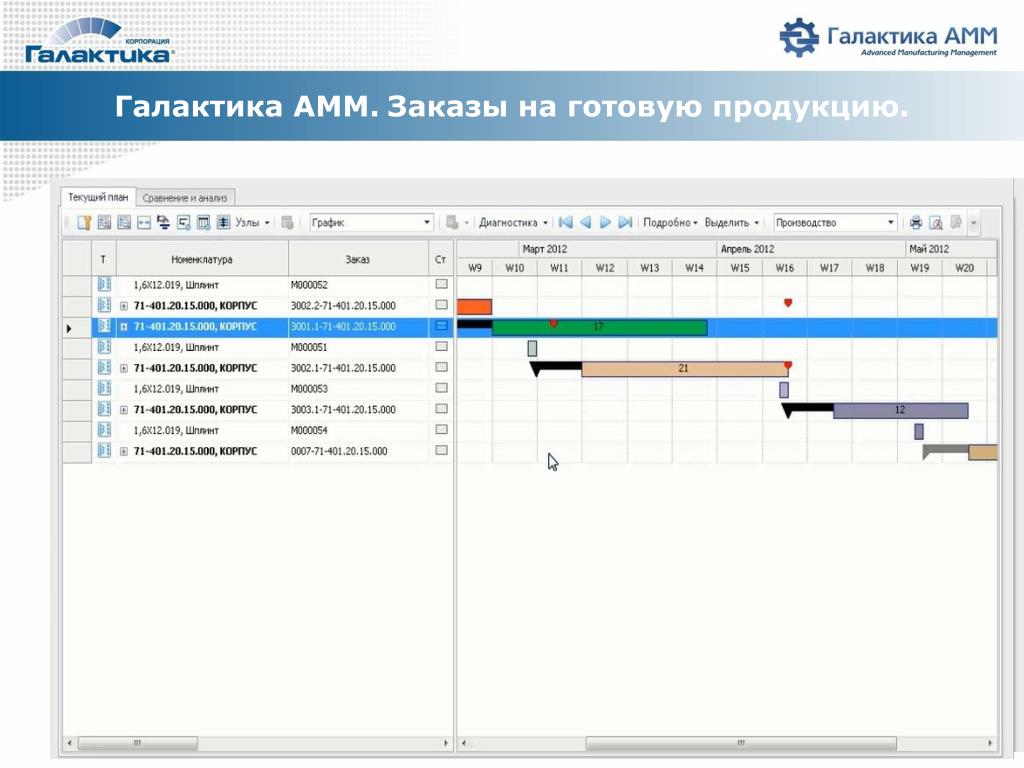Toggle status box for order M000054
Image resolution: width=1024 pixels, height=768 pixels.
click(441, 430)
